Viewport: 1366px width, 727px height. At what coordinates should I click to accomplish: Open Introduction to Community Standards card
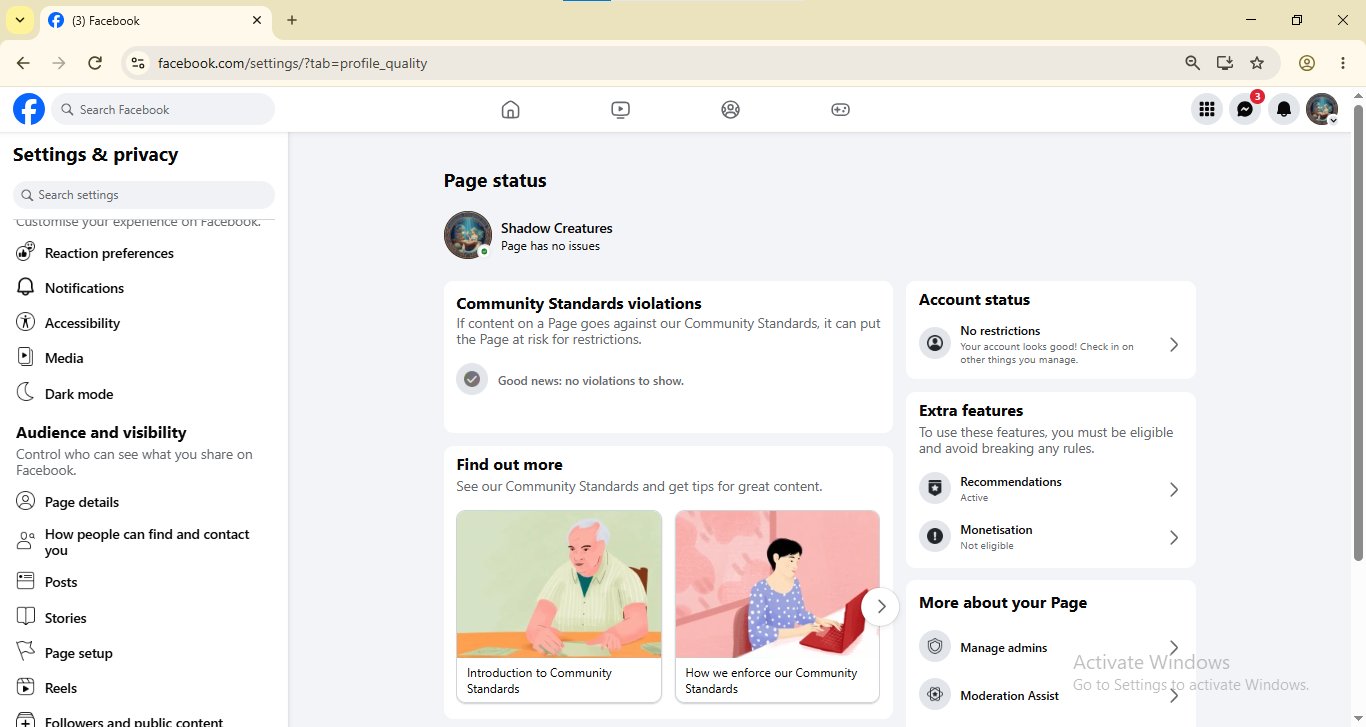coord(559,606)
